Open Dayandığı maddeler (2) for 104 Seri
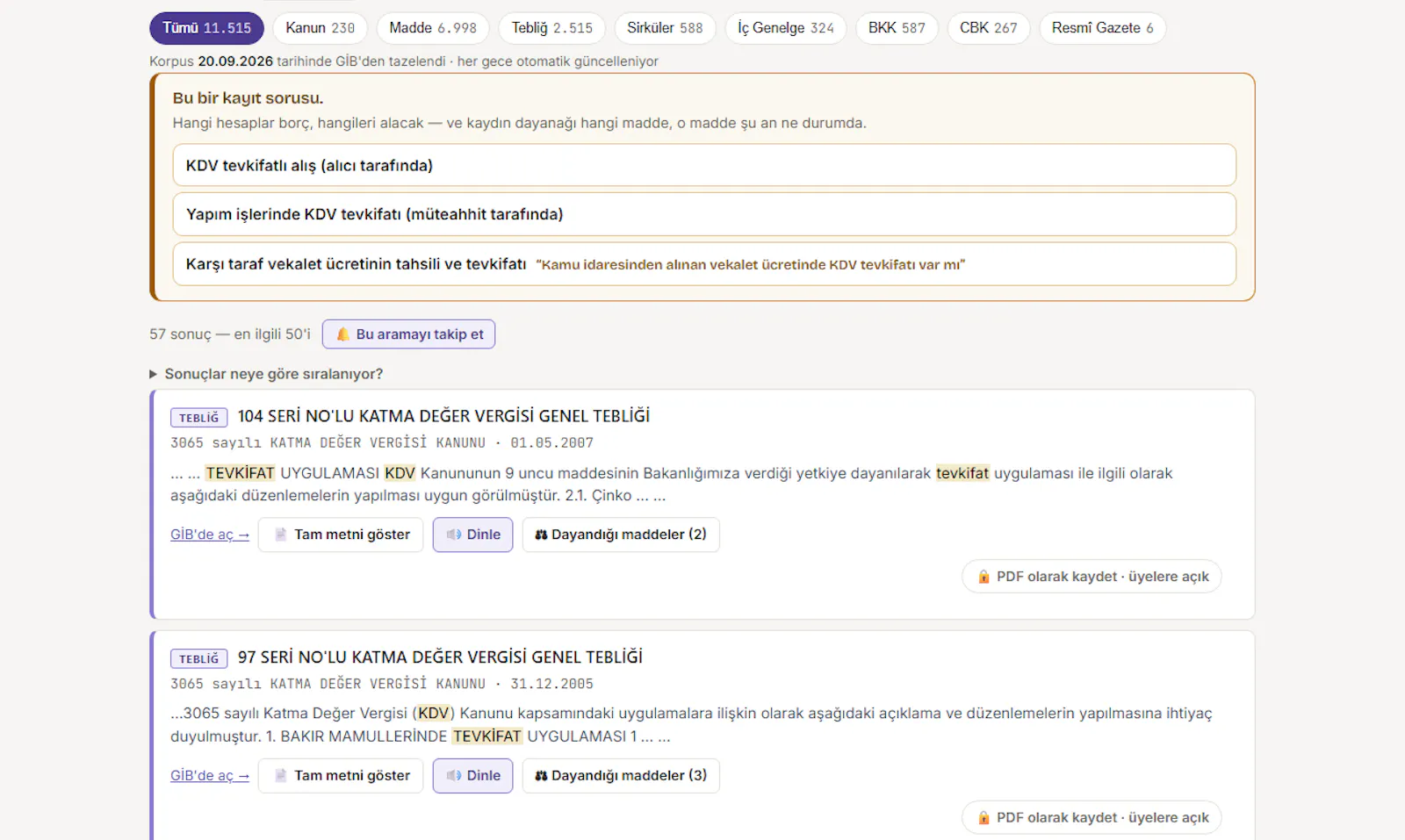1405x840 pixels. pos(621,535)
